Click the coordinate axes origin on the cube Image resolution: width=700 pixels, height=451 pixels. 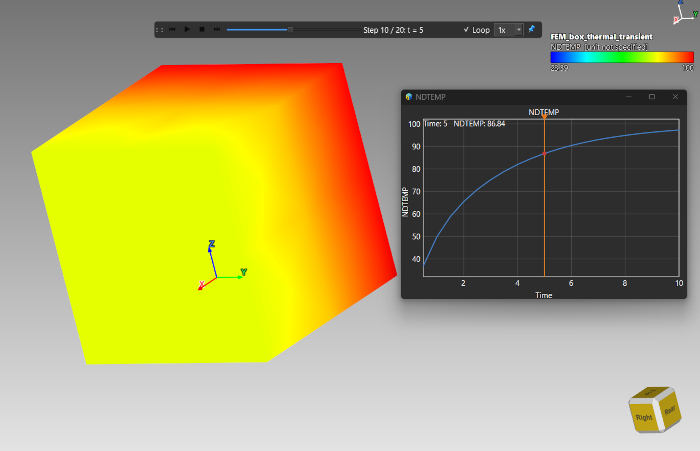(217, 278)
